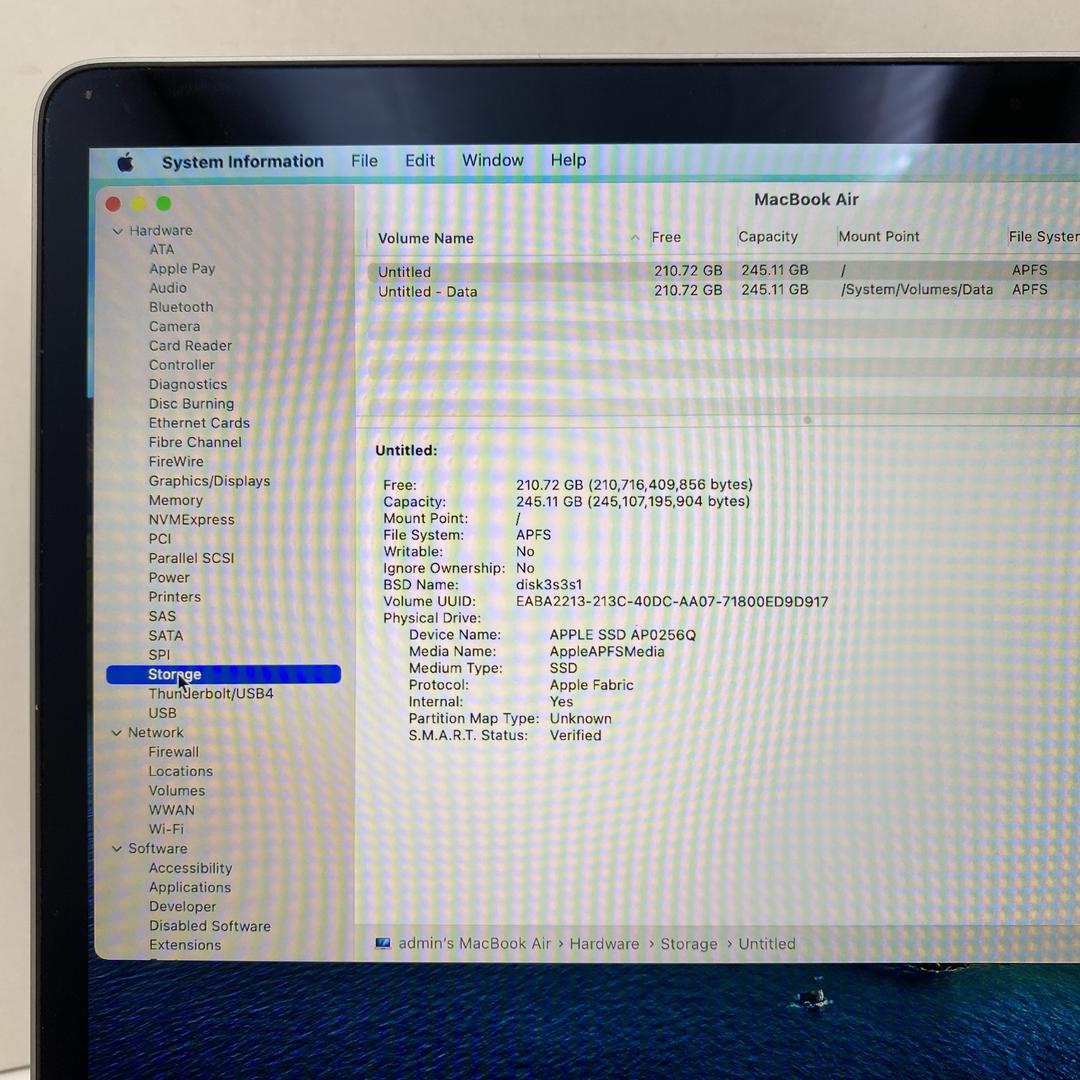Click the disk3s3s1 BSD name value
Screen dimensions: 1080x1080
549,585
